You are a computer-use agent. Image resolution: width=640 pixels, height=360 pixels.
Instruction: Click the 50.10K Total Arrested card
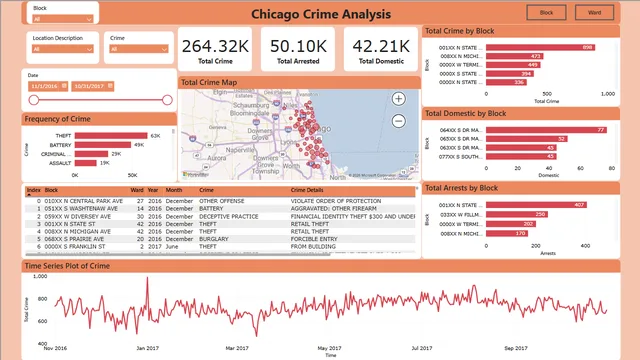[x=298, y=49]
